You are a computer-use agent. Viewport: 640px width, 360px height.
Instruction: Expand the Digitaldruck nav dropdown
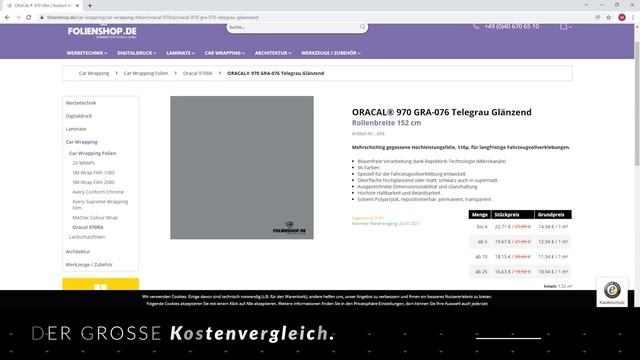point(136,53)
